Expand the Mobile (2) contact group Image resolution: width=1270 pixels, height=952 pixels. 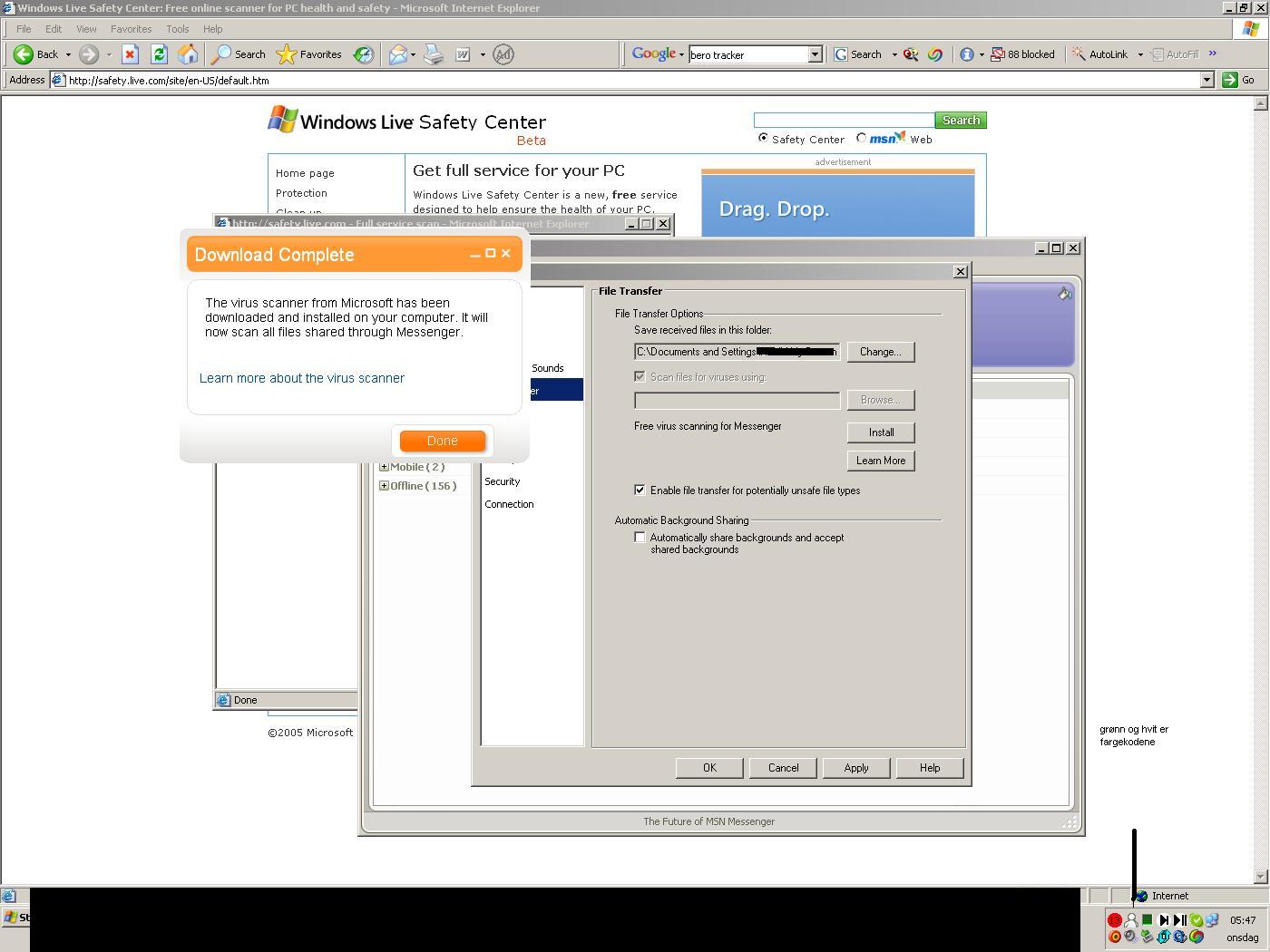[x=384, y=467]
